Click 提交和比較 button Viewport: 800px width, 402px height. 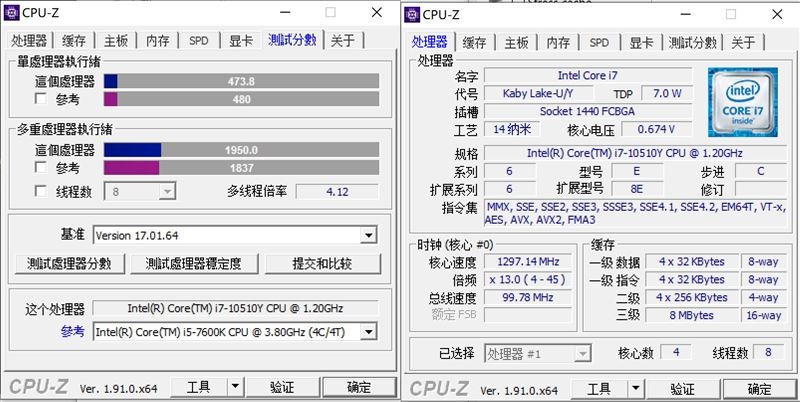tap(322, 263)
